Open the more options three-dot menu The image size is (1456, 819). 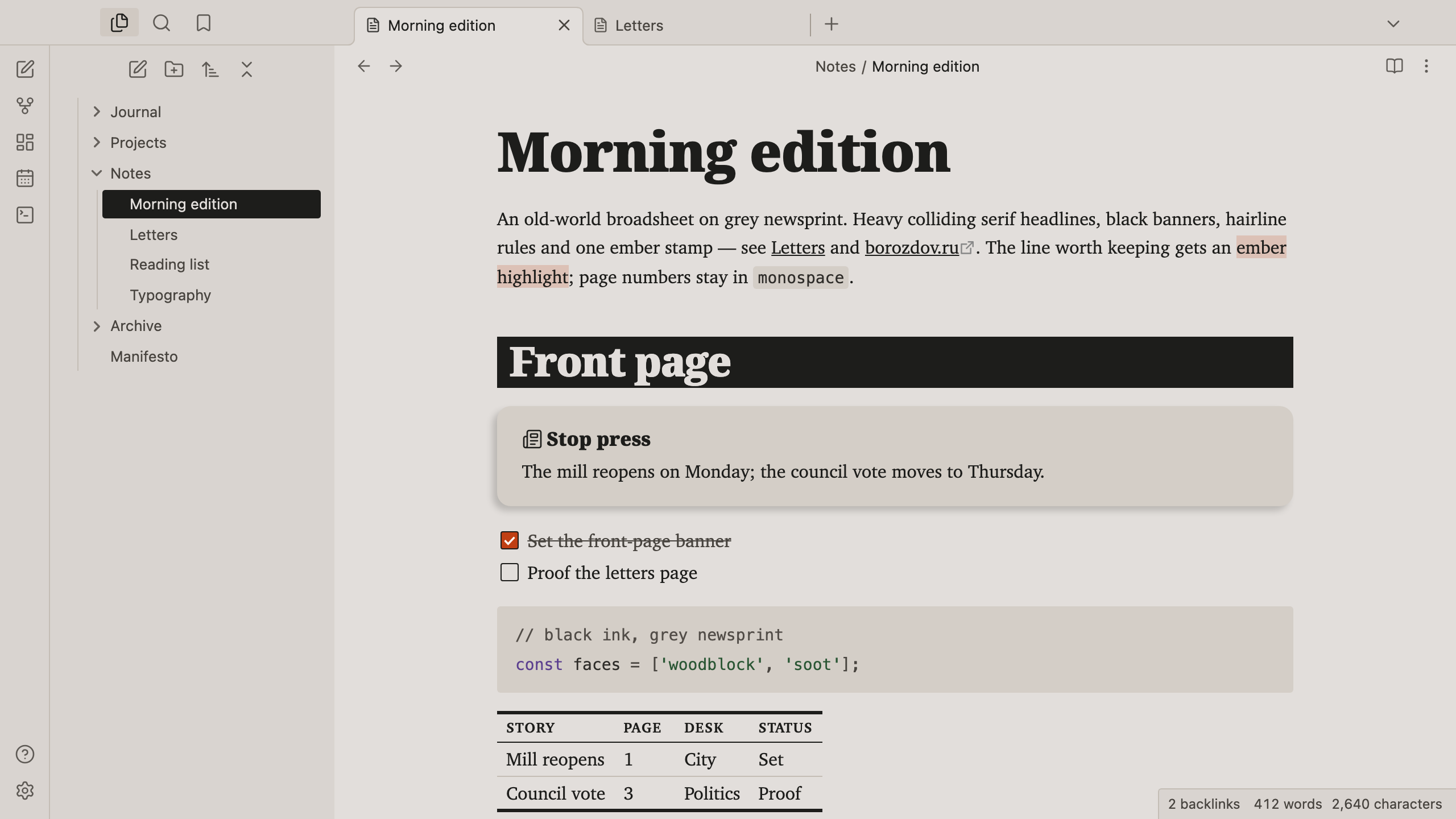1426,66
